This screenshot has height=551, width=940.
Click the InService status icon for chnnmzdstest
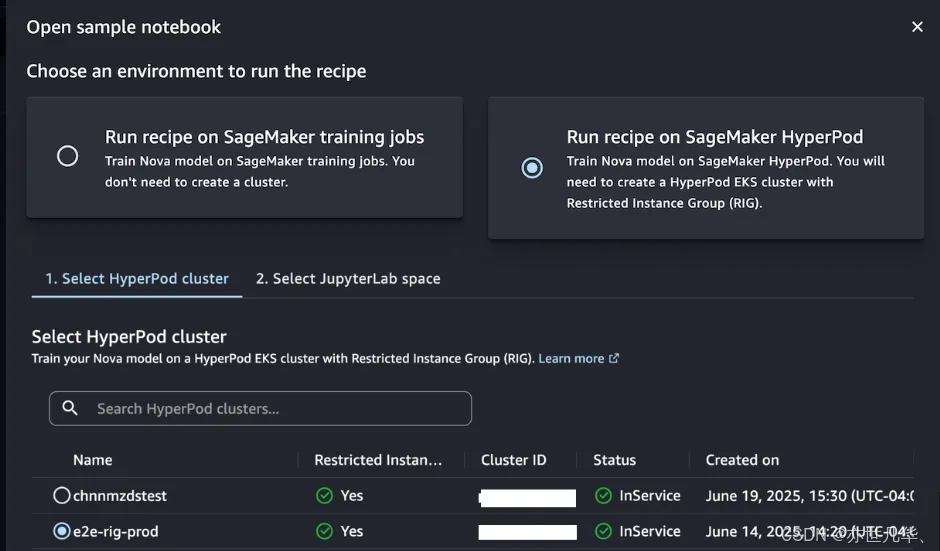click(603, 495)
